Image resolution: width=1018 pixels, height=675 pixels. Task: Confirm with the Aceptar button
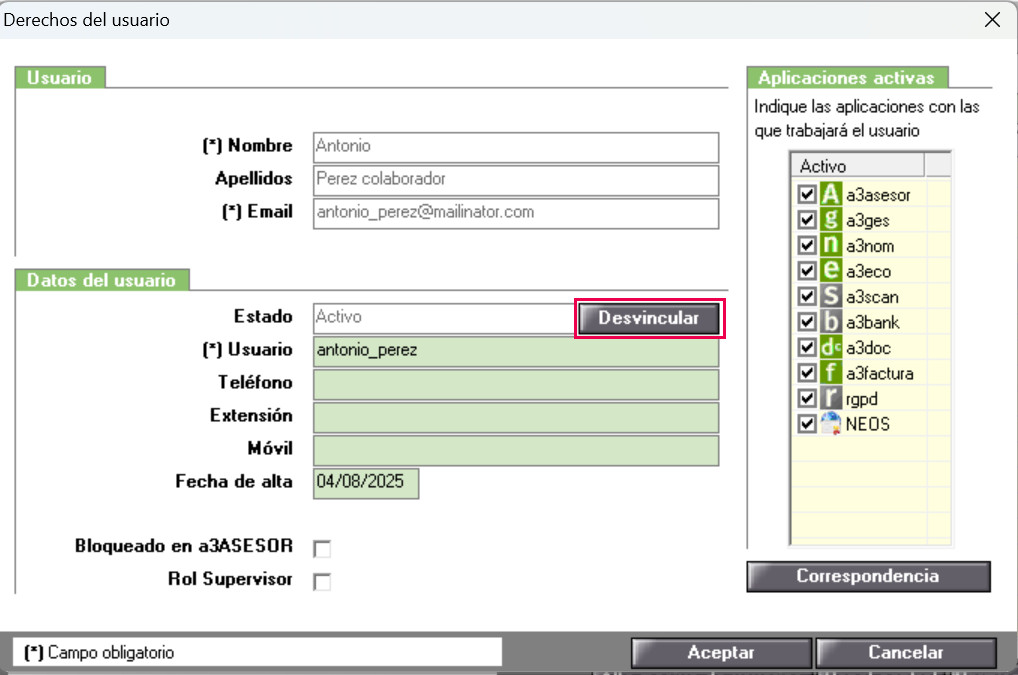pyautogui.click(x=721, y=652)
